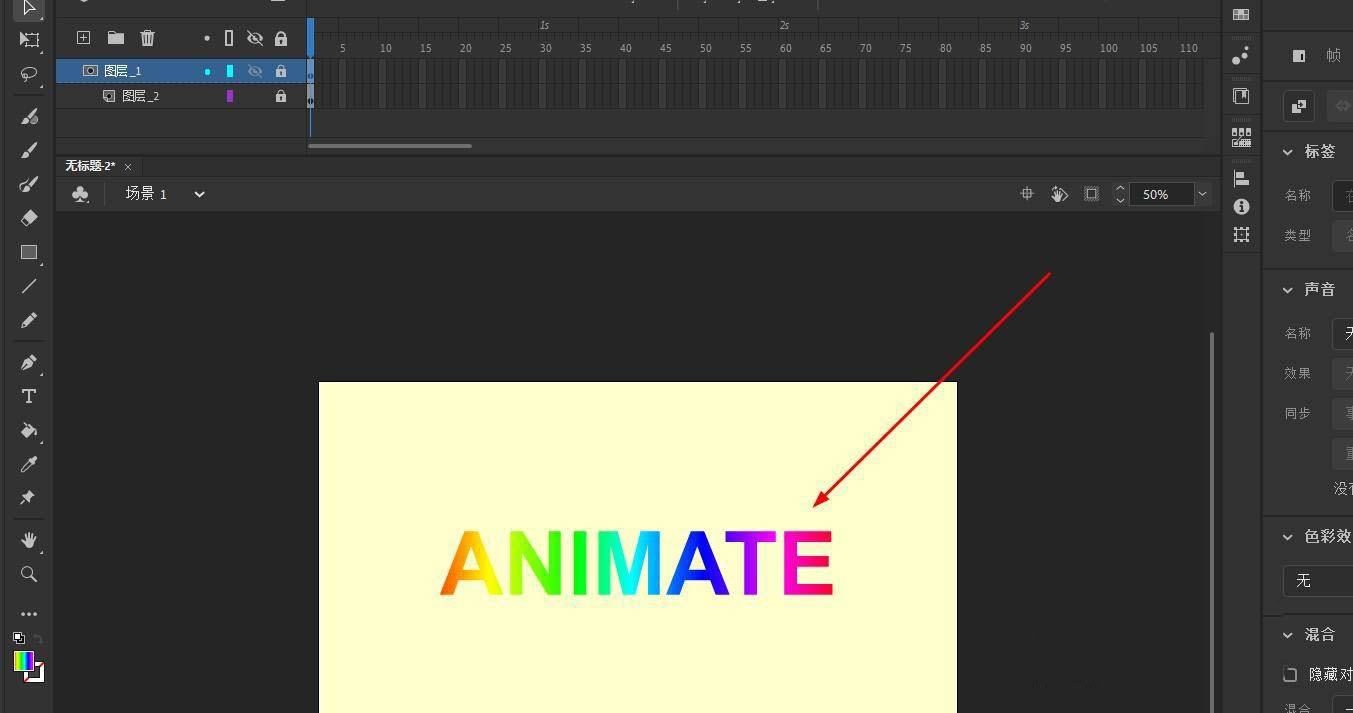Open the Library book panel icon
This screenshot has width=1353, height=713.
pyautogui.click(x=1241, y=96)
